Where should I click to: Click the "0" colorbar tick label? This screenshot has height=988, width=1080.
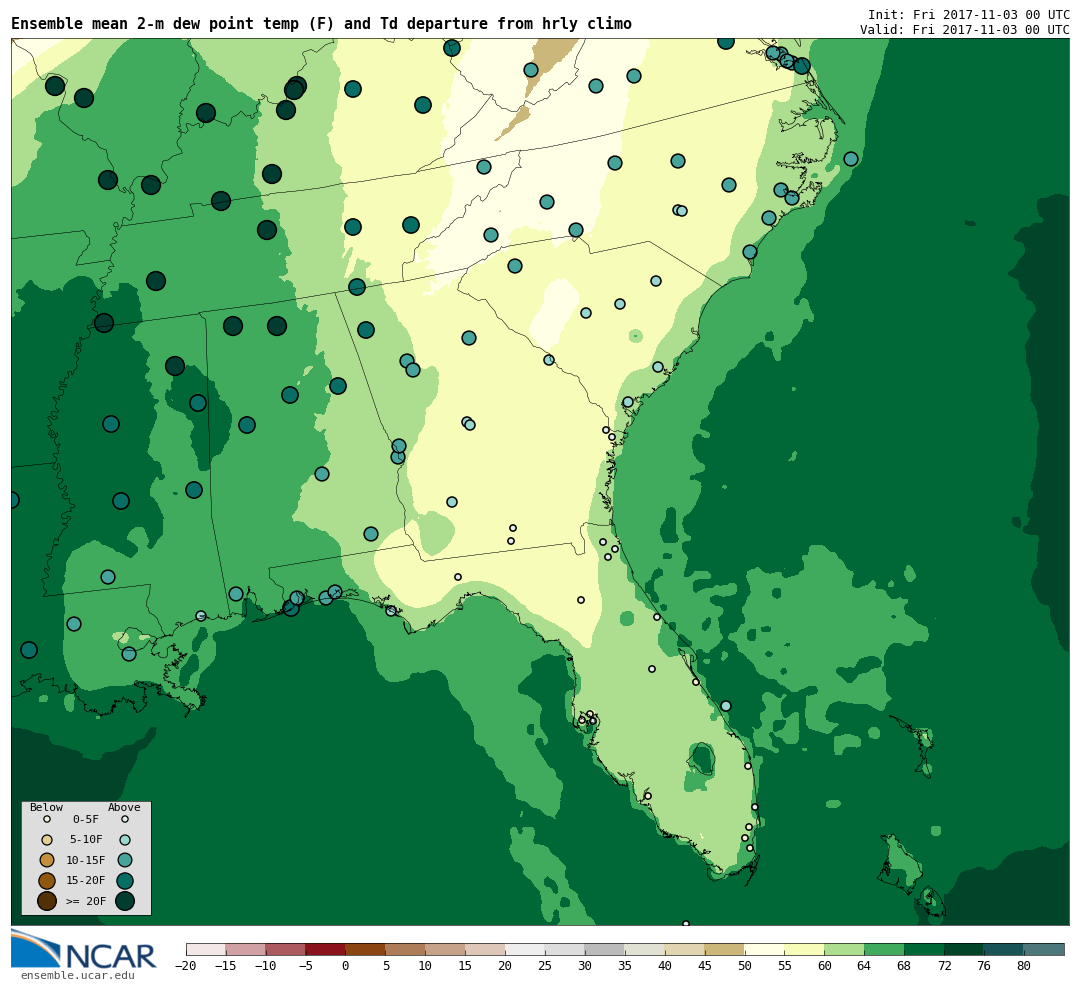click(346, 966)
